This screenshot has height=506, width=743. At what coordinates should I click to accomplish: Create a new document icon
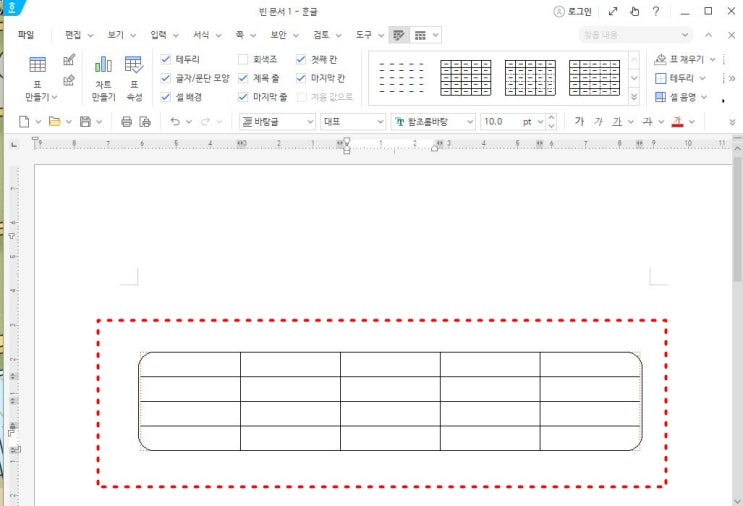24,122
